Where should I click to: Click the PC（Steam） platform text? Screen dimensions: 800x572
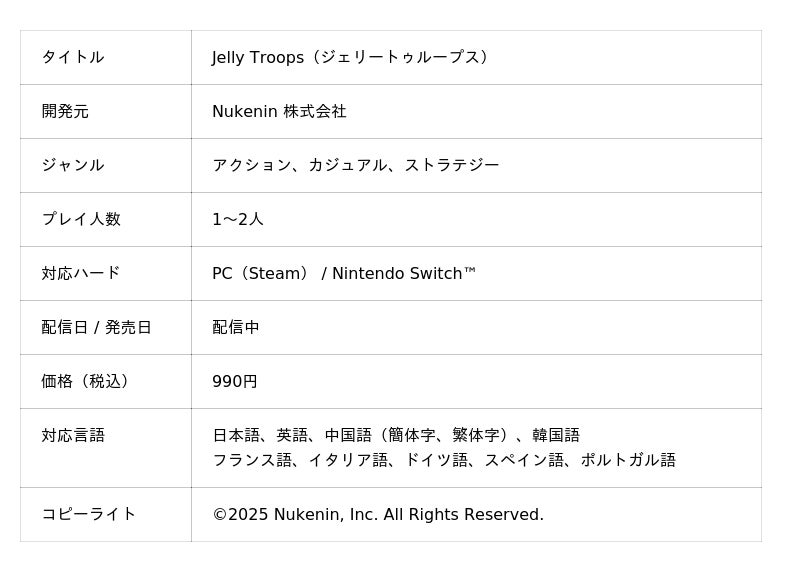[261, 273]
